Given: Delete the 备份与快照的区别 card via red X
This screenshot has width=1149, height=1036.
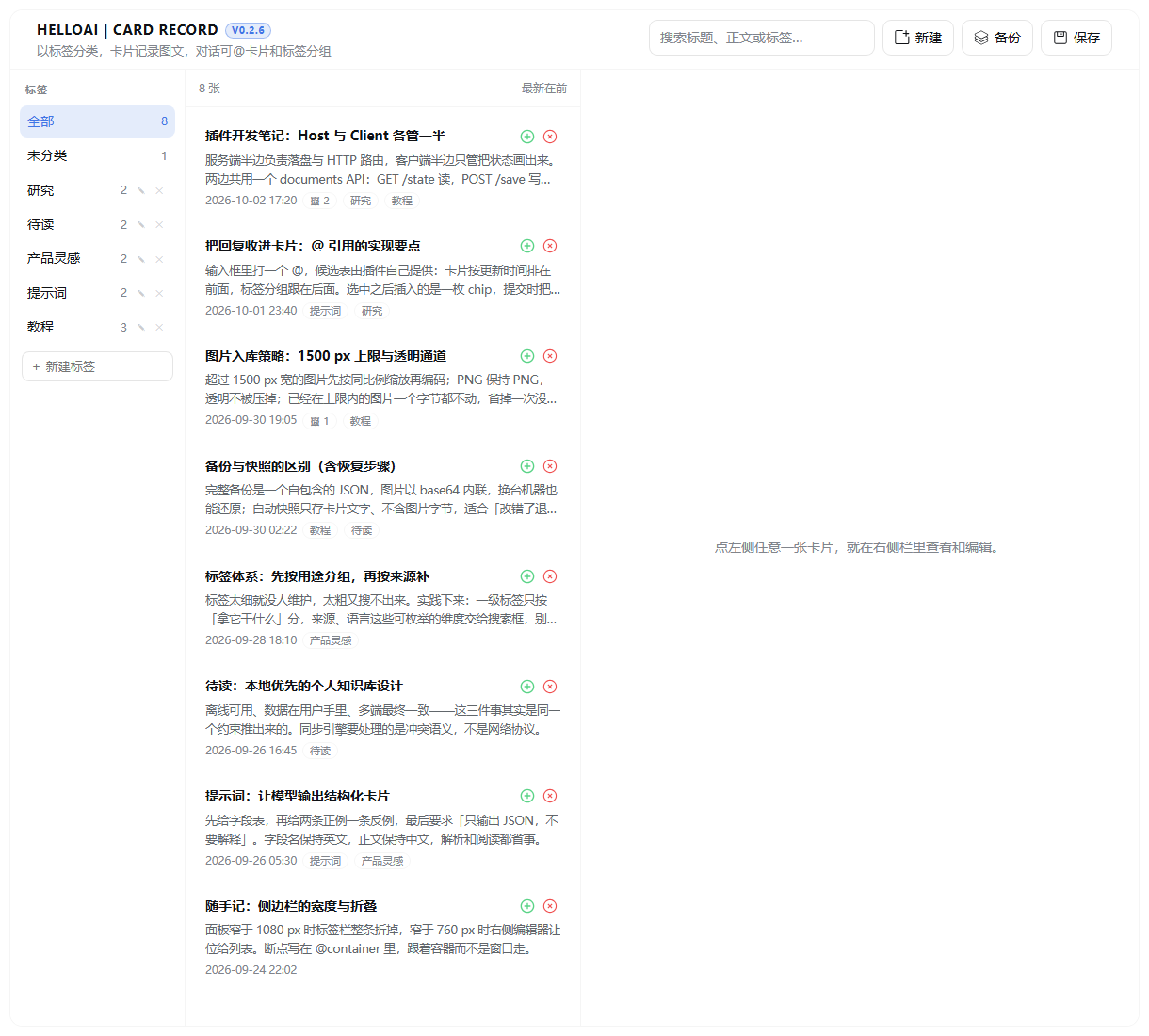Looking at the screenshot, I should coord(550,466).
